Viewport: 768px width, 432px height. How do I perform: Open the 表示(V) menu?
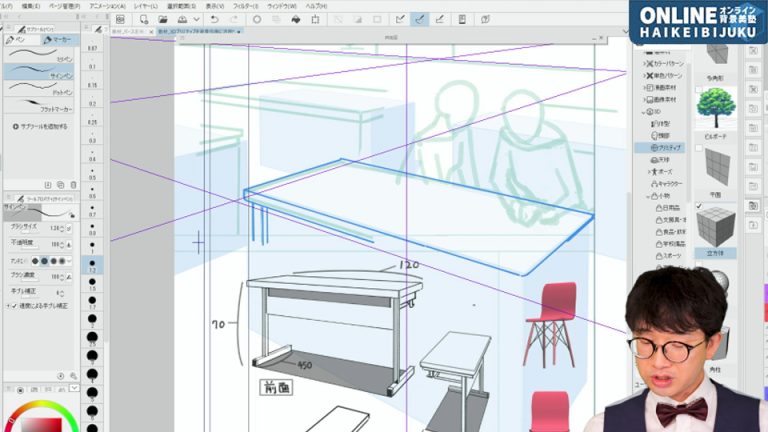pyautogui.click(x=215, y=6)
